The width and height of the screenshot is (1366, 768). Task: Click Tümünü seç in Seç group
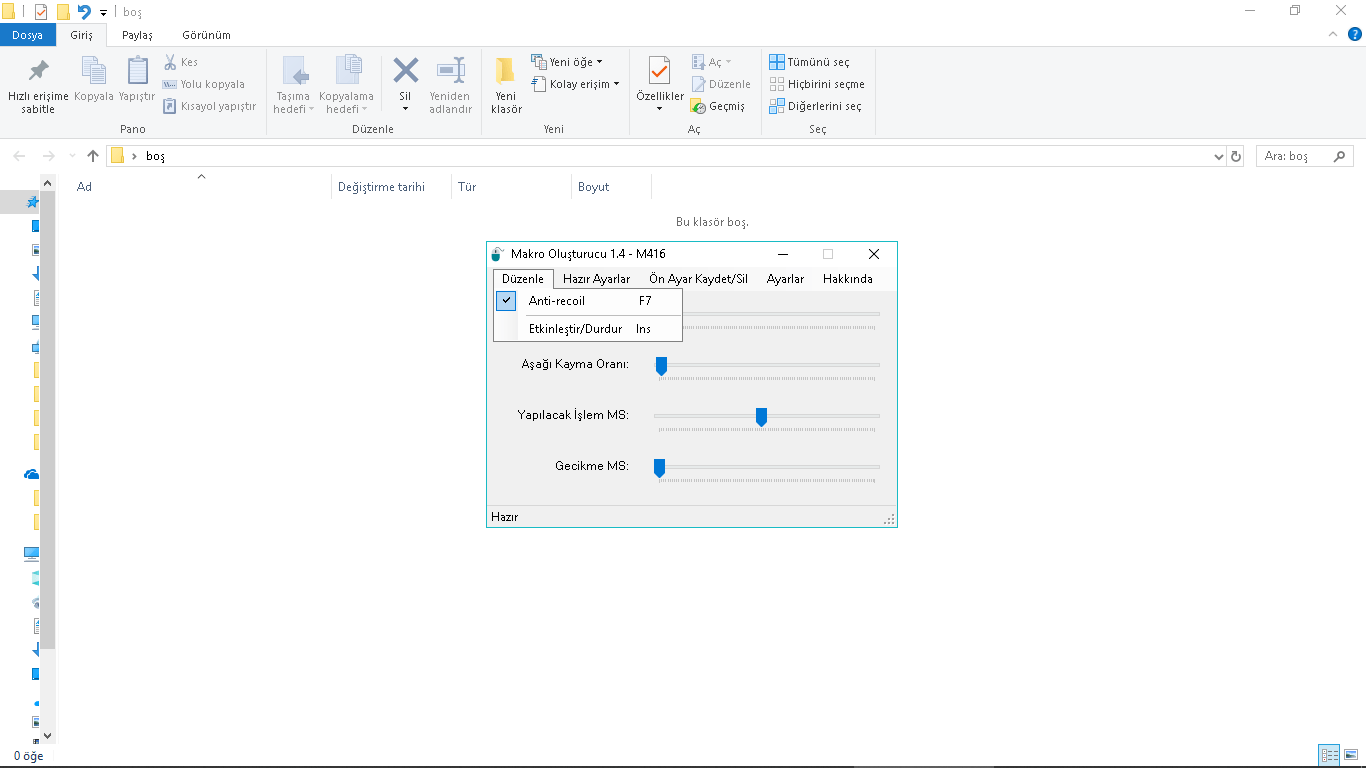[x=809, y=62]
